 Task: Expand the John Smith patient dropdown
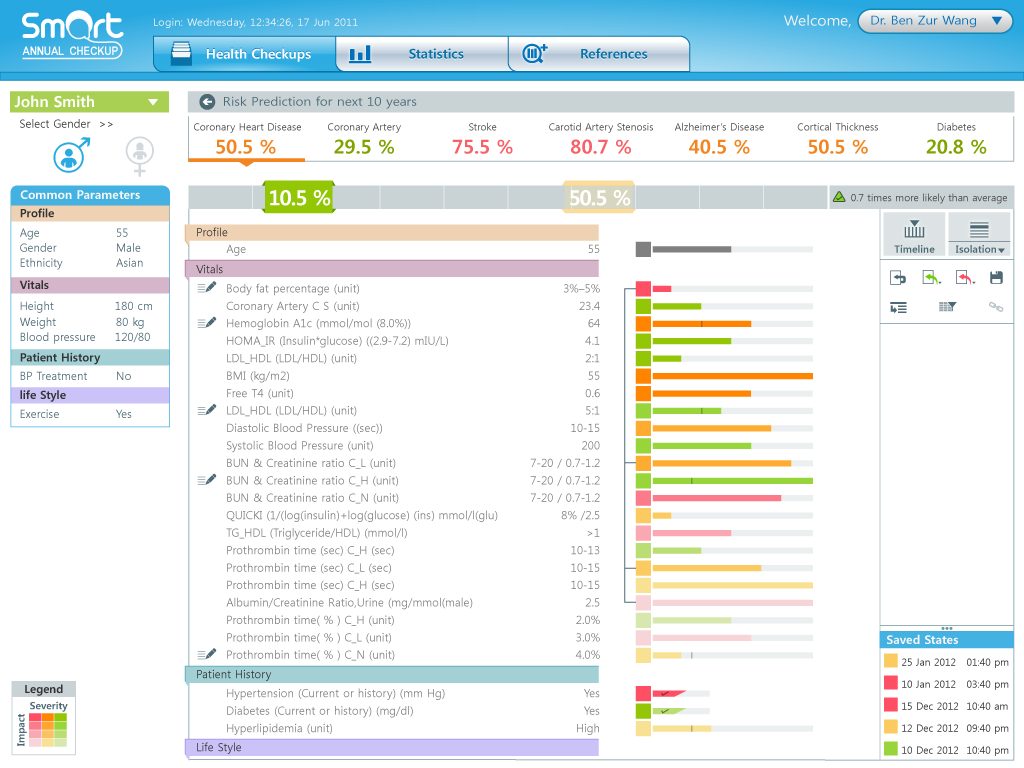pyautogui.click(x=89, y=102)
